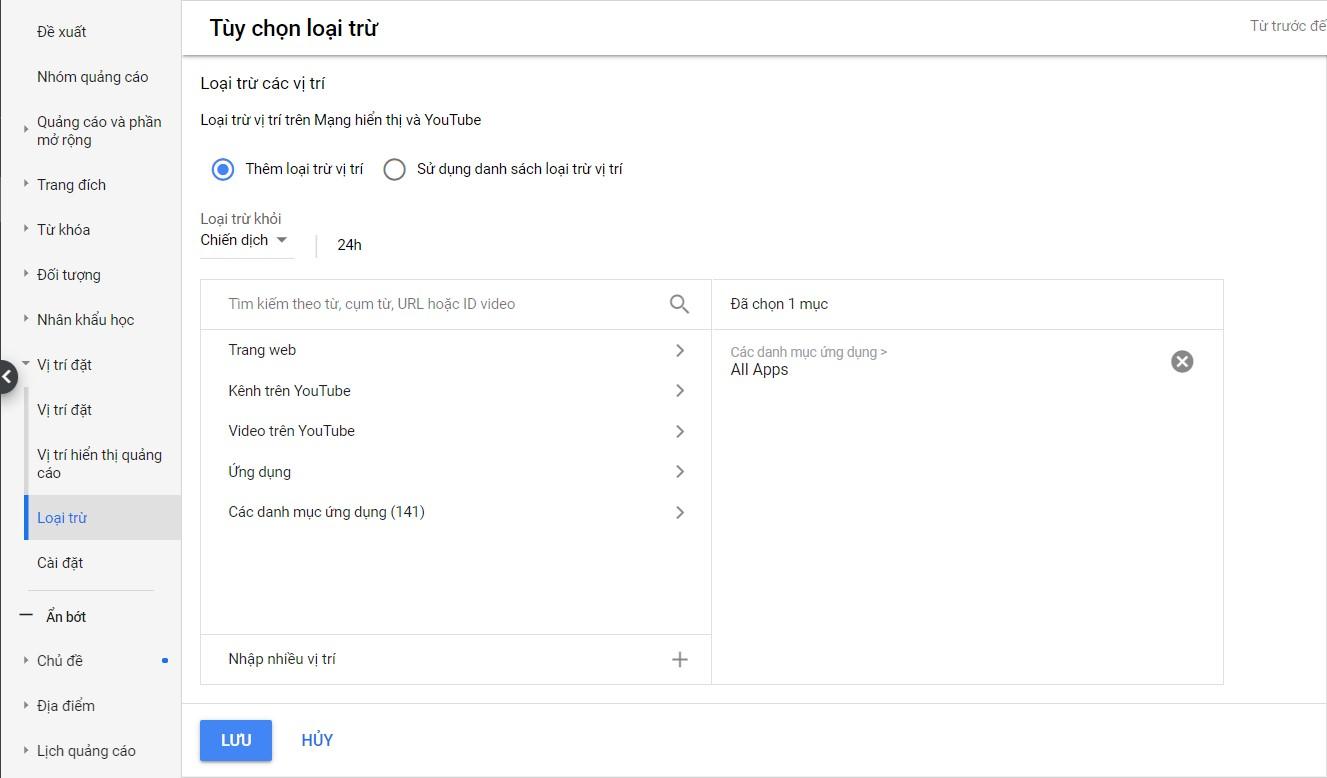
Task: Open Cài đặt in sidebar
Action: pyautogui.click(x=60, y=563)
